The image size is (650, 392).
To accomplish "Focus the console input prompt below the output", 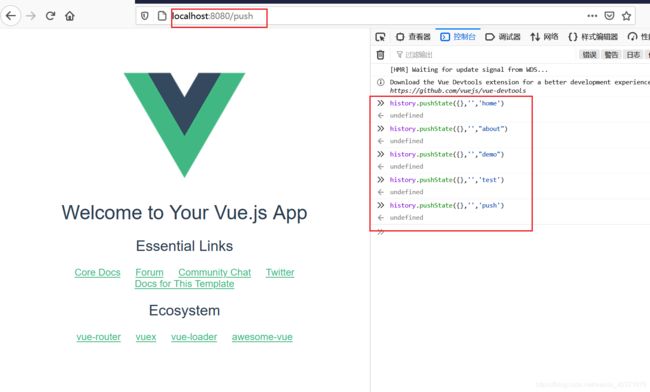I will point(514,232).
